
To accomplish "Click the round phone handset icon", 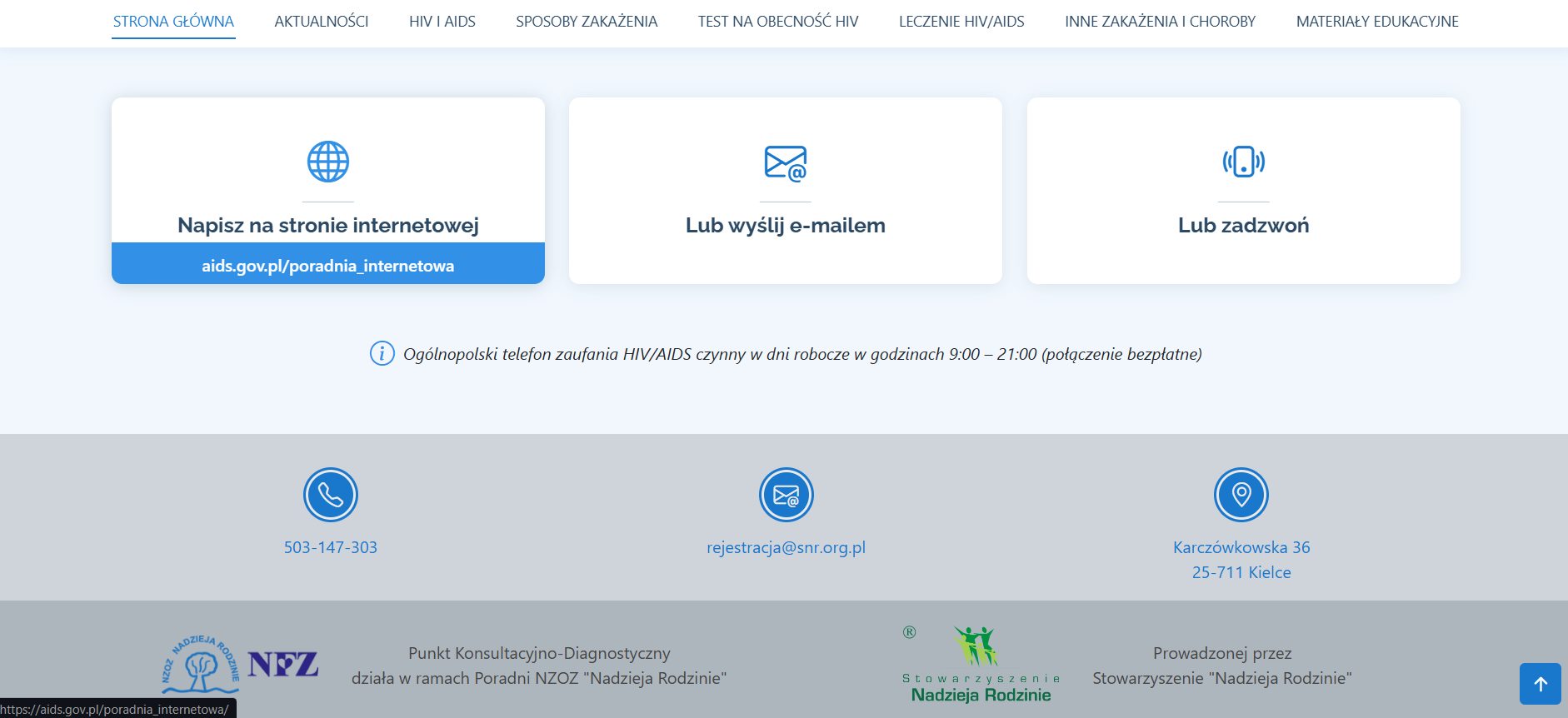I will (331, 495).
